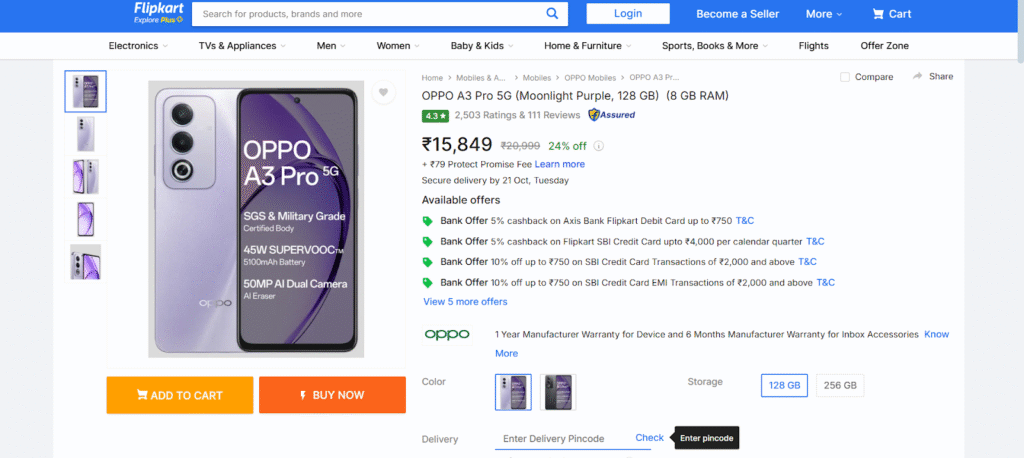Expand the Electronics category dropdown
The width and height of the screenshot is (1024, 458).
[138, 46]
